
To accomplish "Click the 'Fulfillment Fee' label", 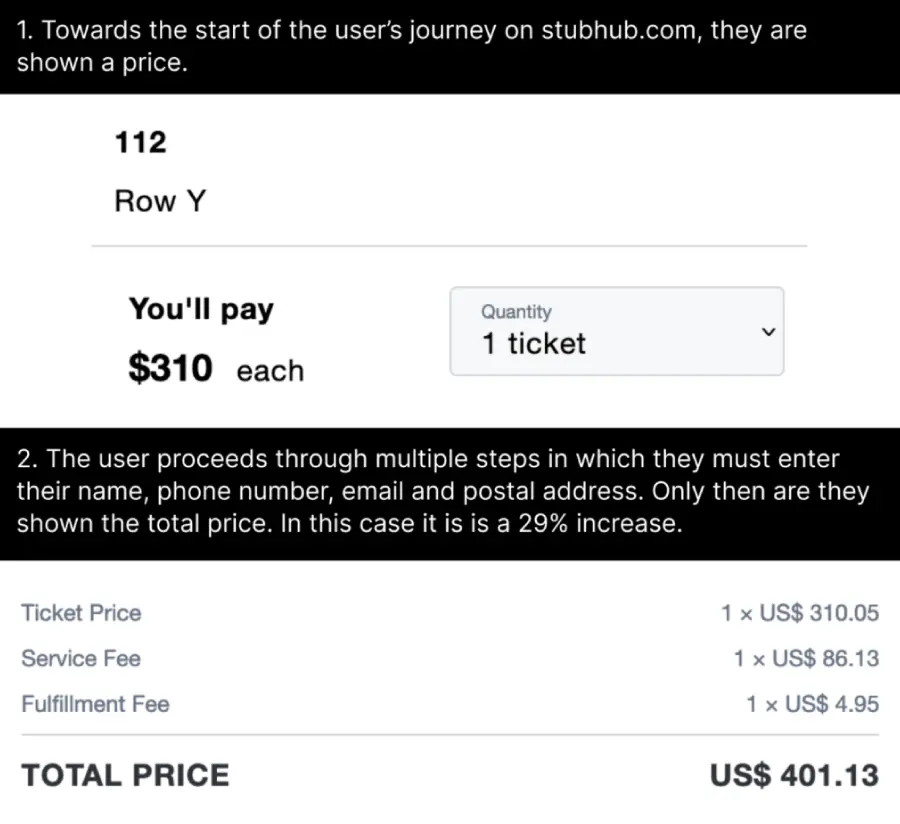I will pyautogui.click(x=95, y=704).
